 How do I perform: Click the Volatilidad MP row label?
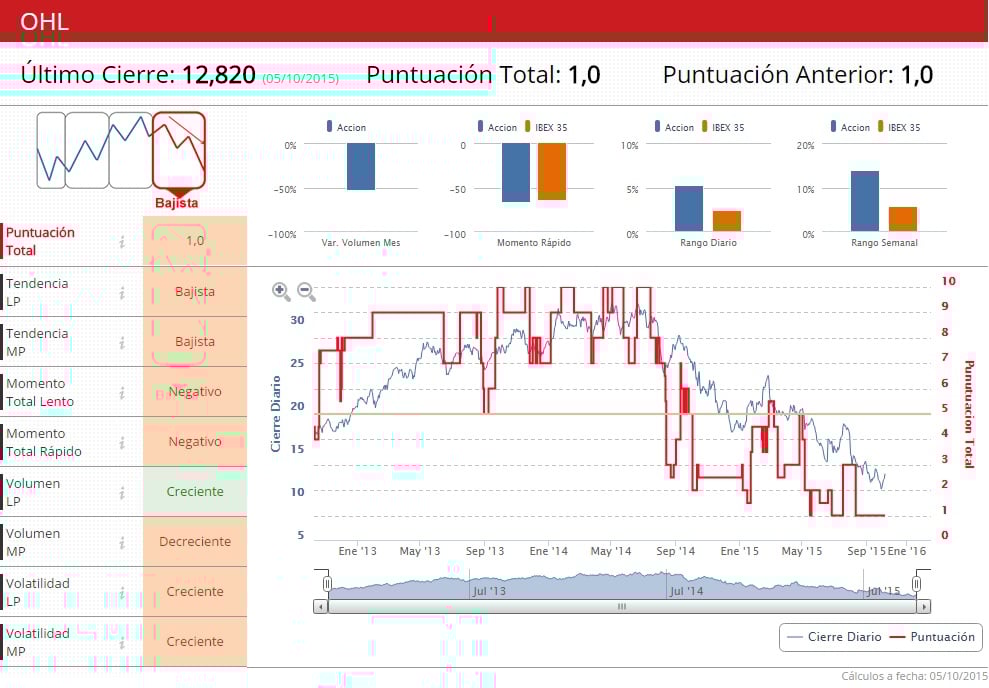tap(38, 642)
